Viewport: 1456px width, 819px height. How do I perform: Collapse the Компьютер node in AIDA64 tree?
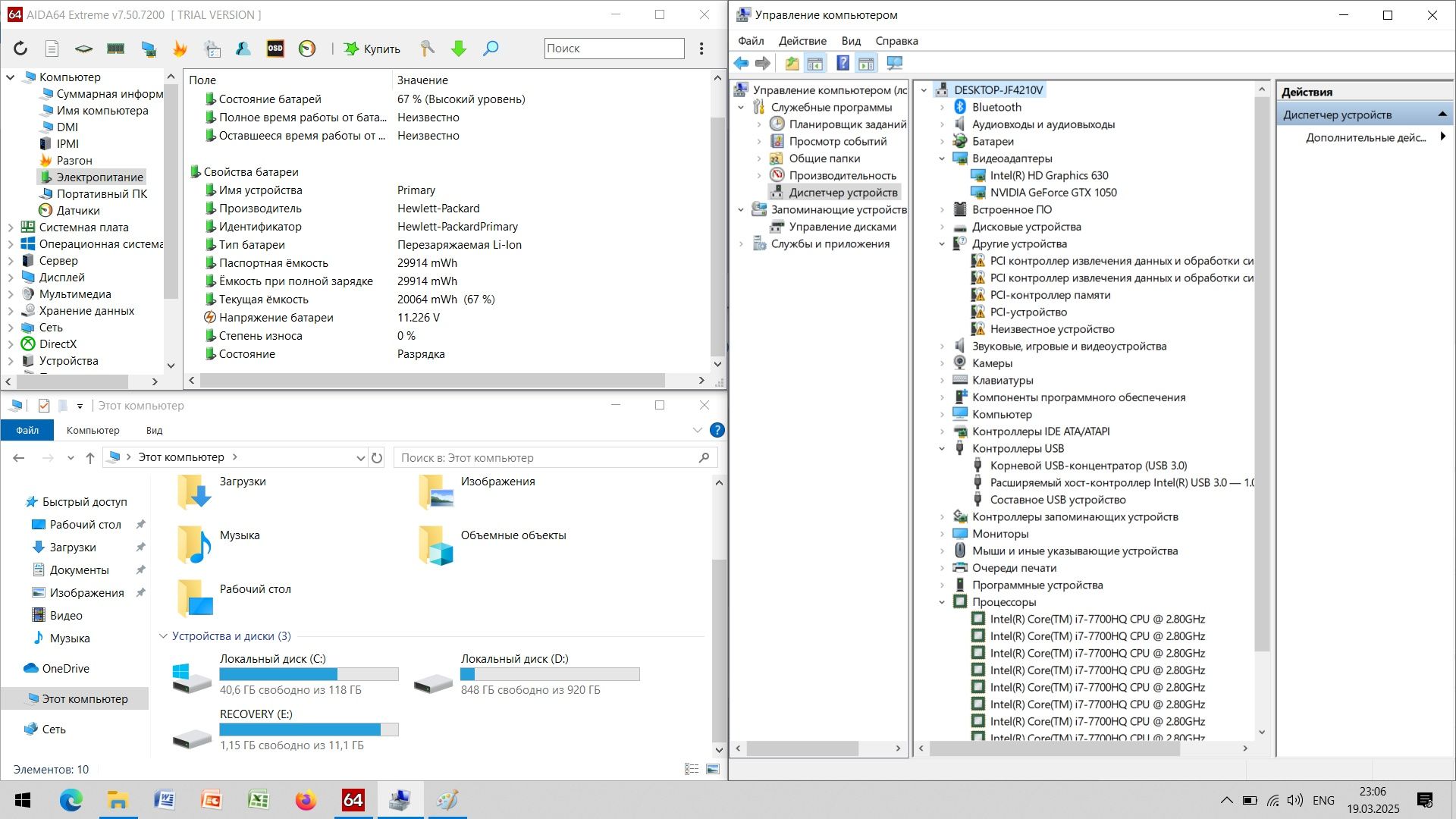(x=11, y=77)
